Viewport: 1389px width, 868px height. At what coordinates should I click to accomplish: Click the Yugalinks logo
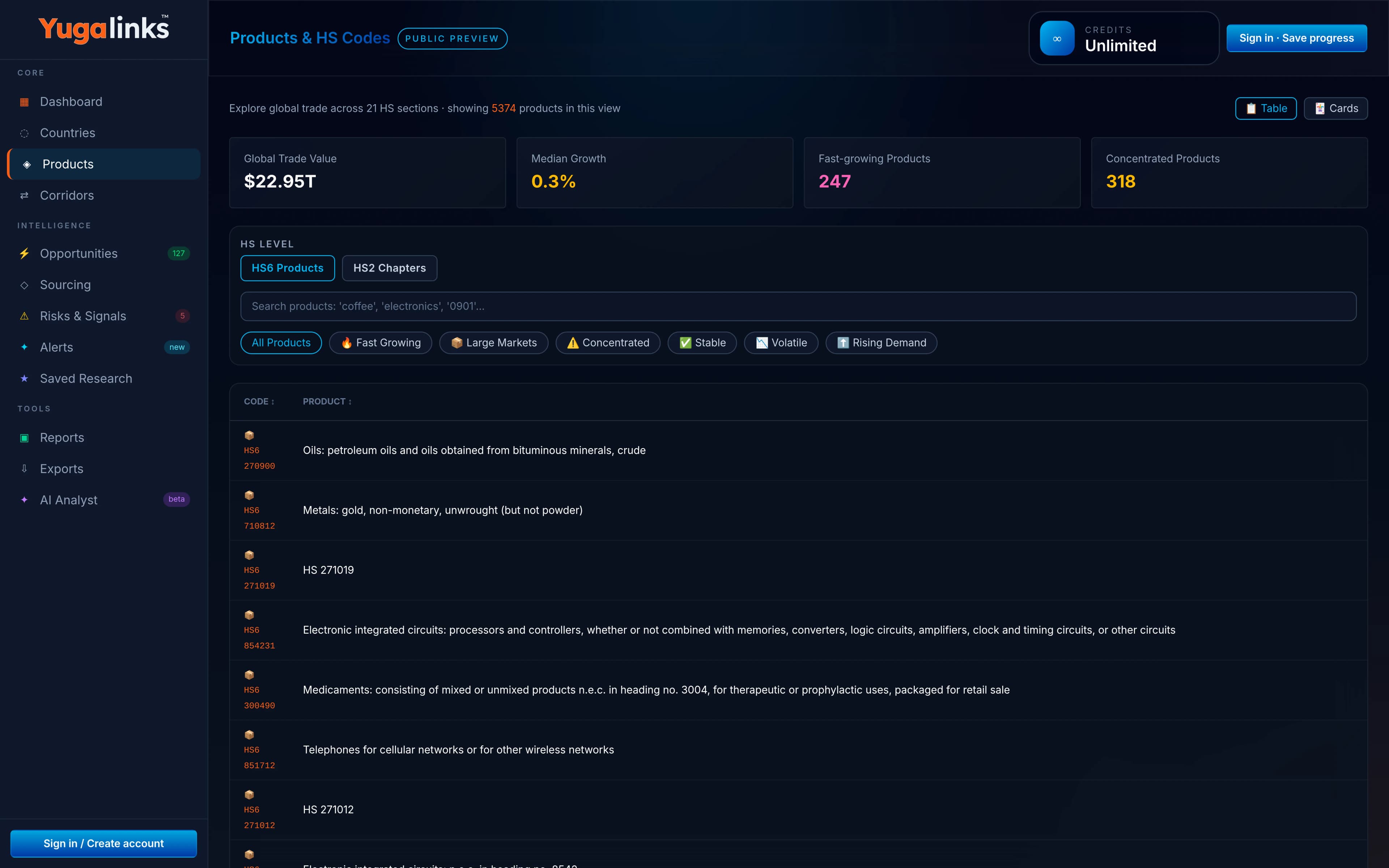[x=104, y=29]
